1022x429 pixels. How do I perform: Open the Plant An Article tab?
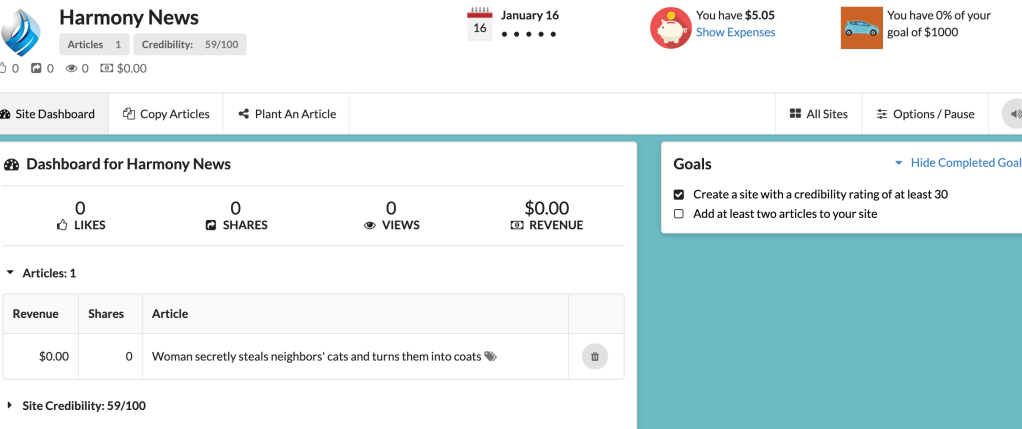click(x=287, y=114)
